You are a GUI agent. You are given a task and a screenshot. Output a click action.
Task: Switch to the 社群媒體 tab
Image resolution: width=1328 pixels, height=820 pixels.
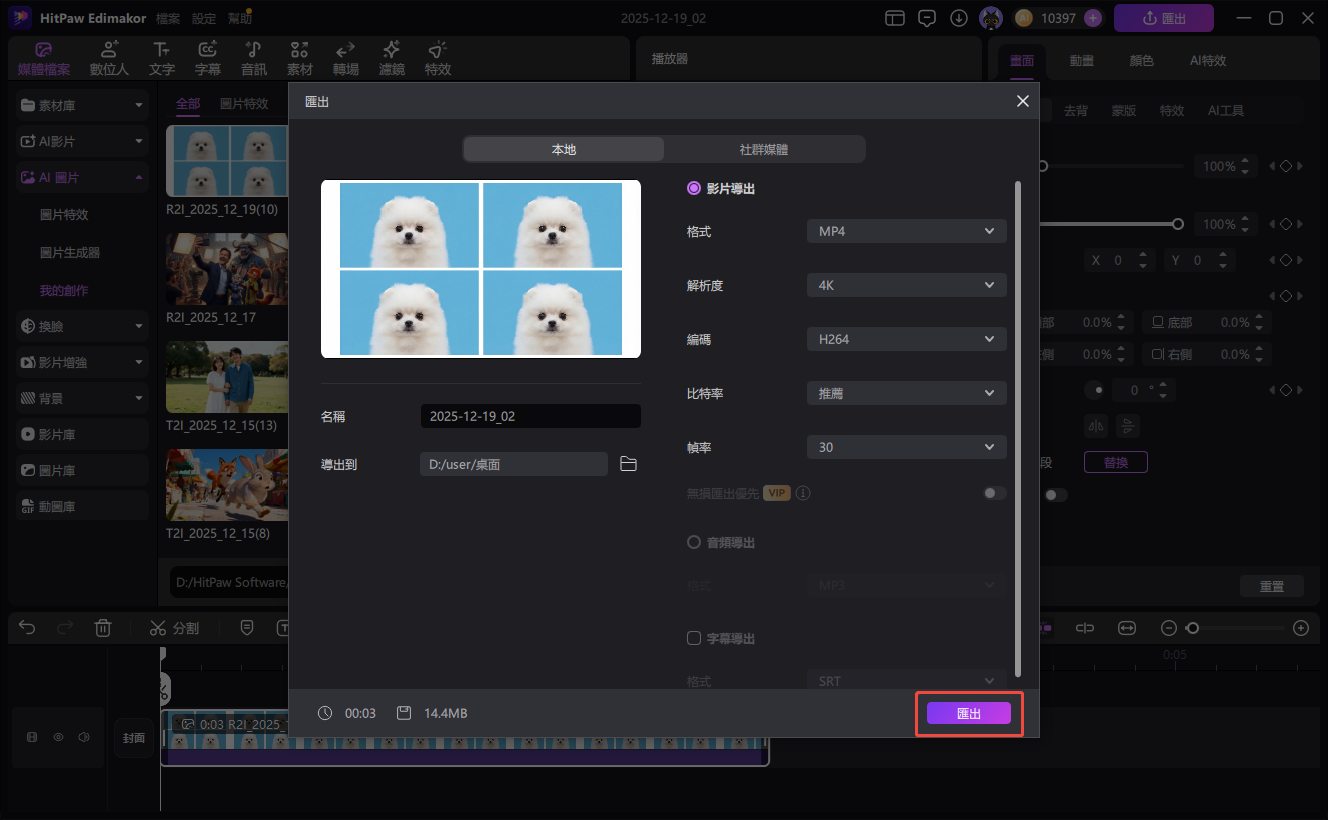[764, 149]
